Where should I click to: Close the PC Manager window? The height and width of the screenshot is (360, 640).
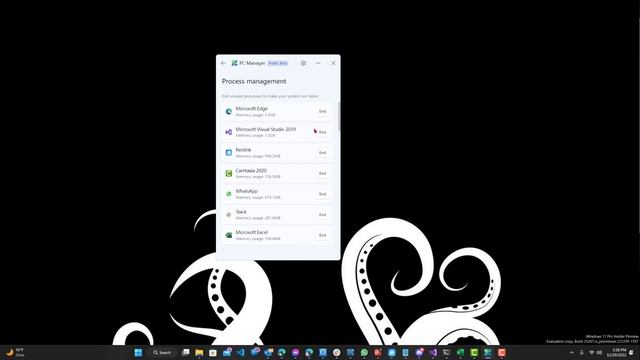click(333, 63)
